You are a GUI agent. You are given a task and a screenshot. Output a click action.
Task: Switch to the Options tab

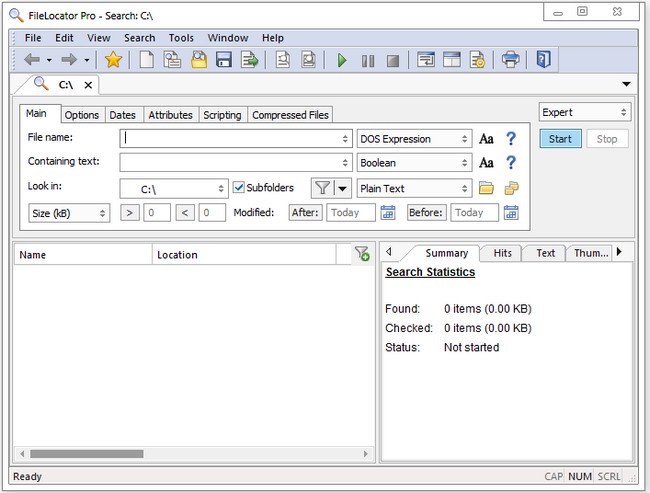82,115
